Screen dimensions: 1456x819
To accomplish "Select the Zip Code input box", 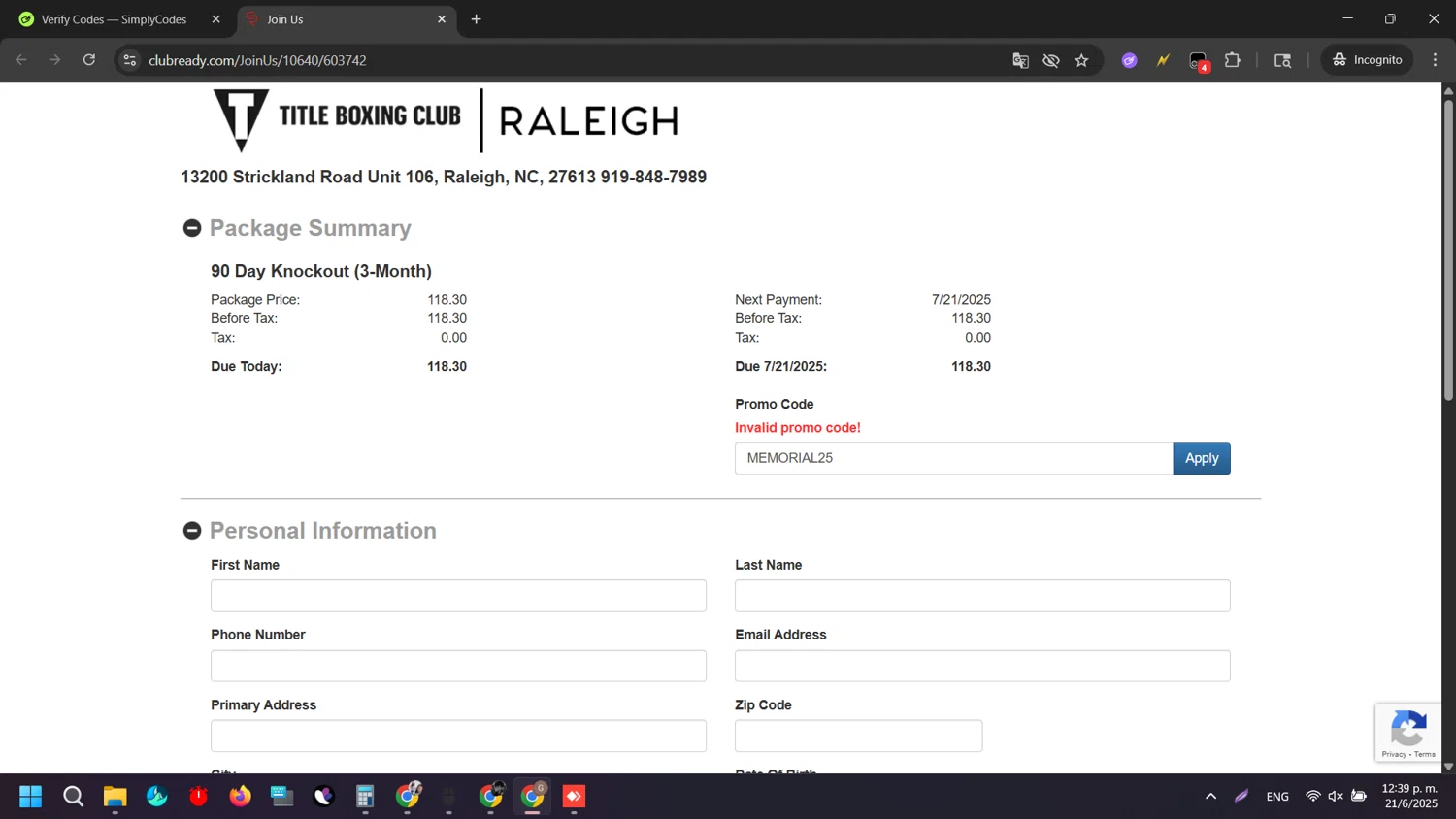I will (858, 736).
